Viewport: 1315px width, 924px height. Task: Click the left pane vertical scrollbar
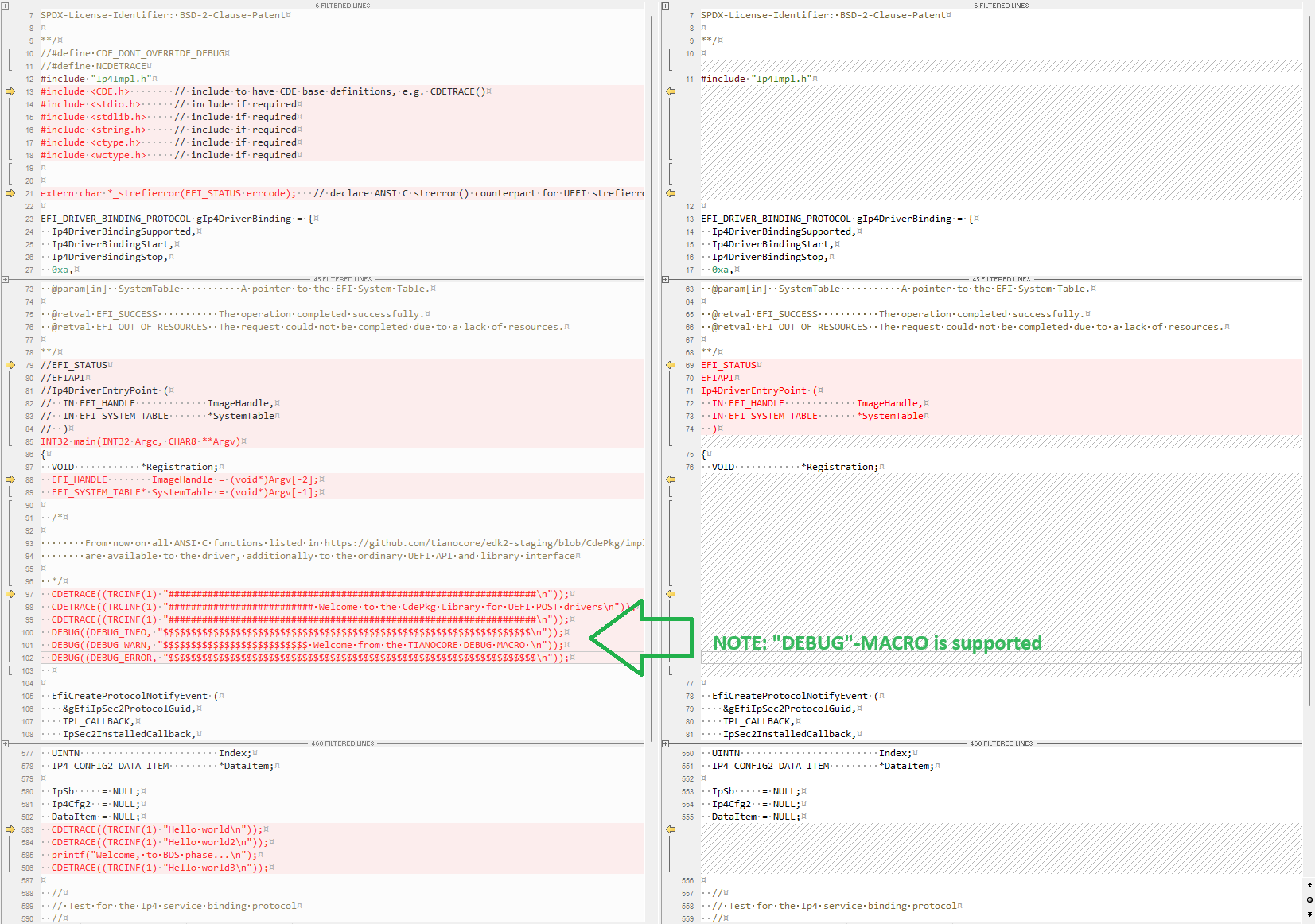tap(651, 378)
